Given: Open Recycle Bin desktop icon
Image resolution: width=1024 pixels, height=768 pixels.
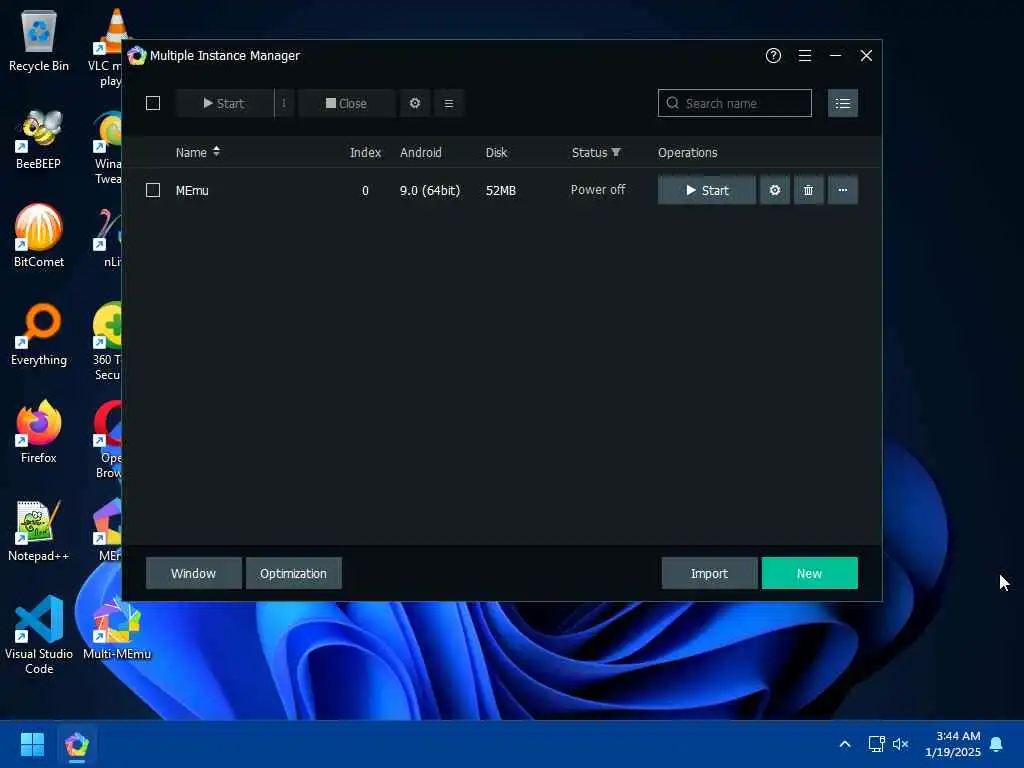Looking at the screenshot, I should click(x=39, y=40).
